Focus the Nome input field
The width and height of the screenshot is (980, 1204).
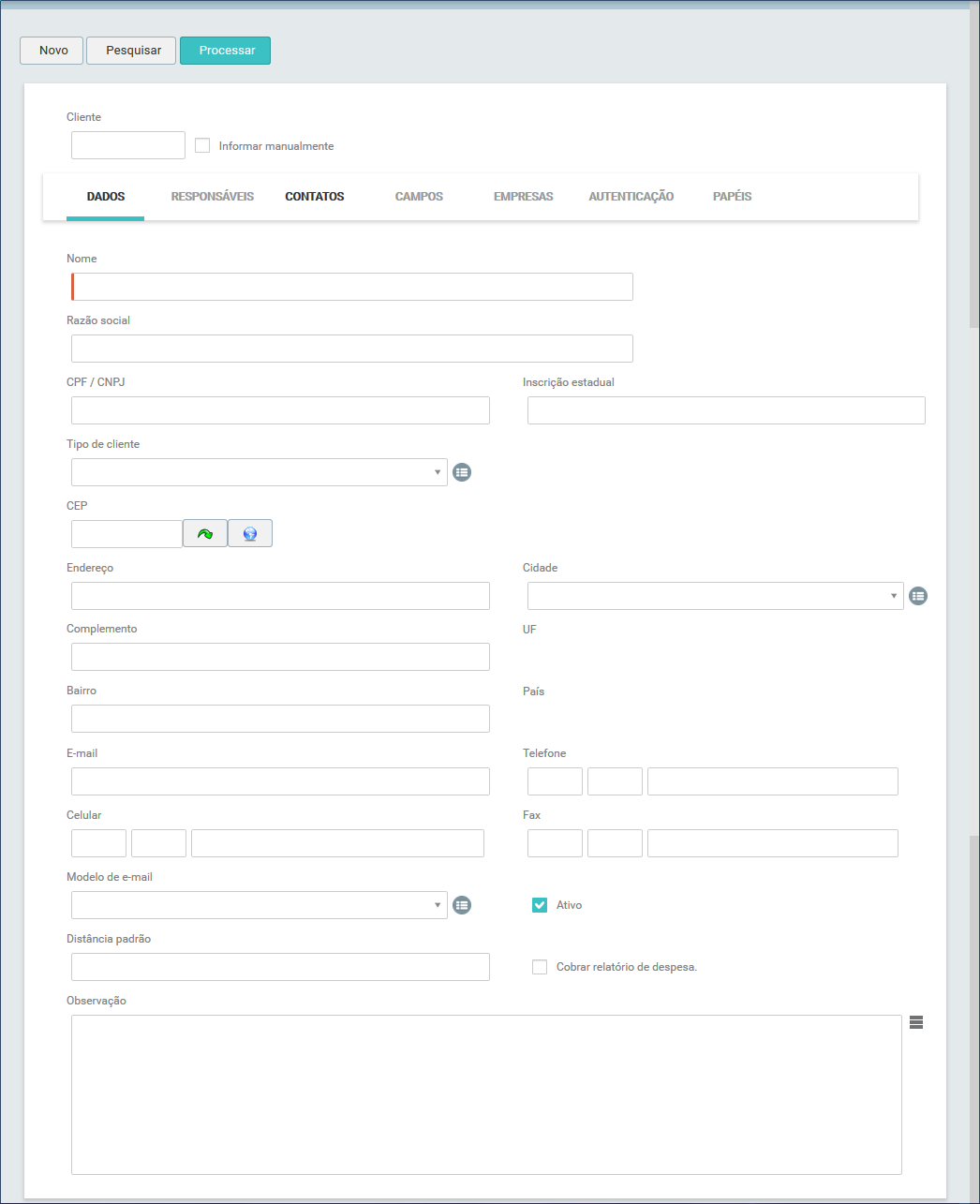pos(352,287)
